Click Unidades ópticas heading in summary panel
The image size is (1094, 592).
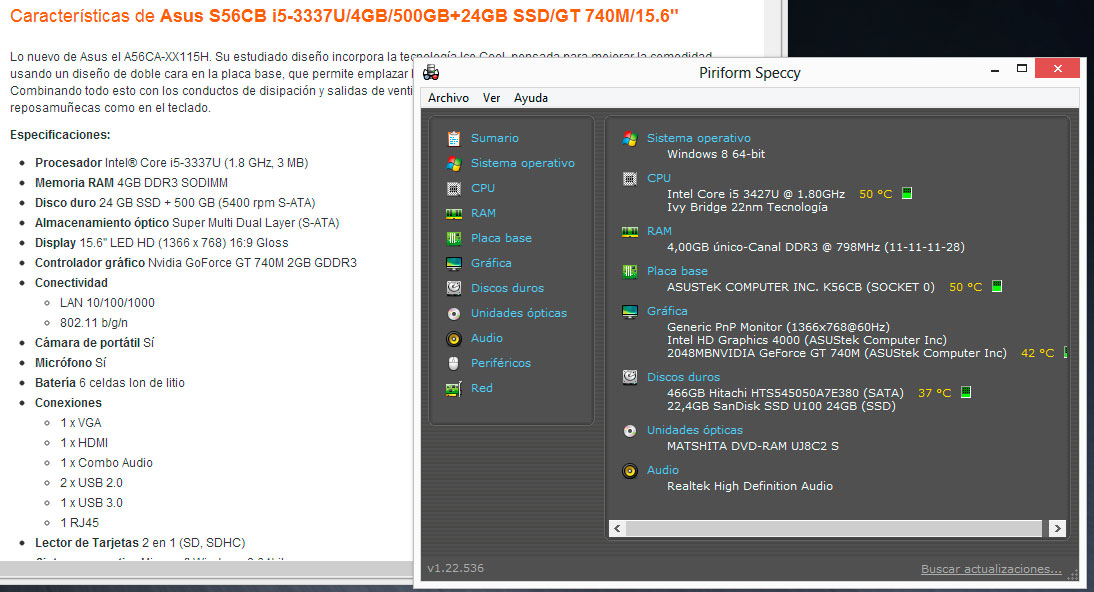pyautogui.click(x=694, y=430)
